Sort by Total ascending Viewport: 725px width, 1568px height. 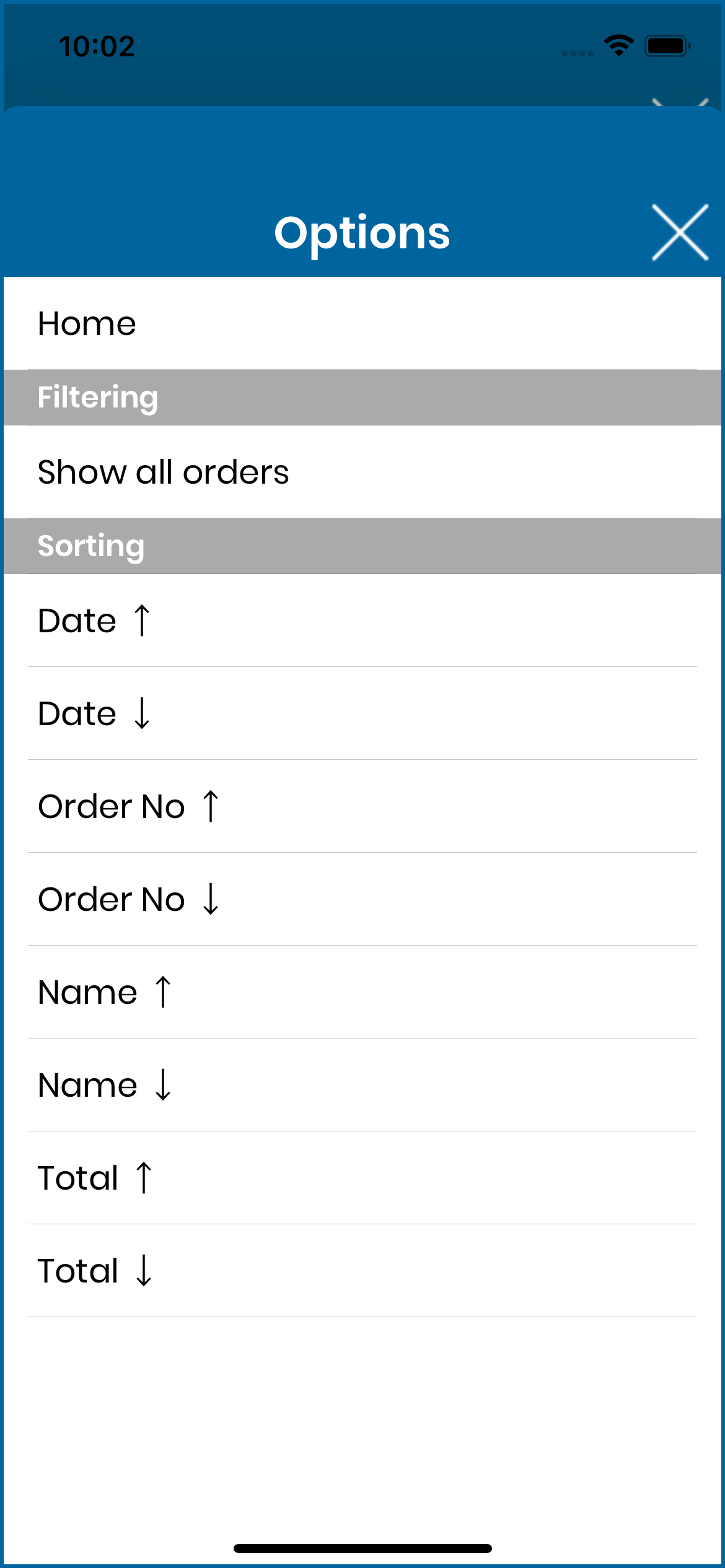[x=362, y=1178]
